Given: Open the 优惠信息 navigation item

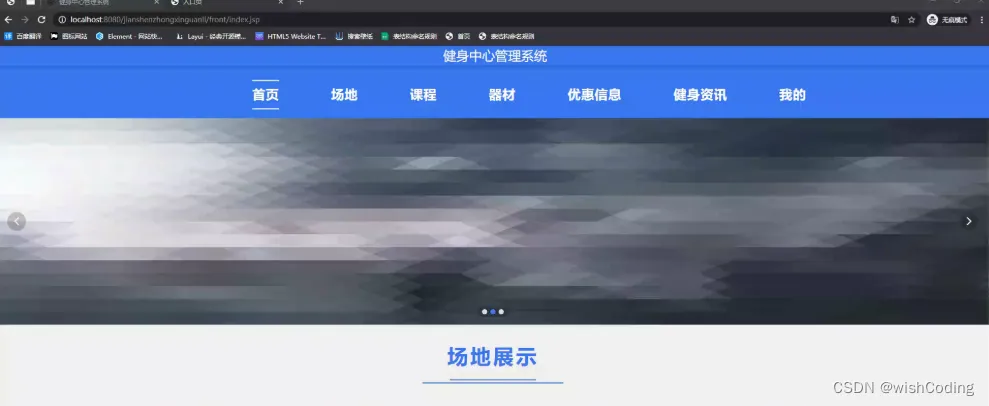Looking at the screenshot, I should (594, 95).
